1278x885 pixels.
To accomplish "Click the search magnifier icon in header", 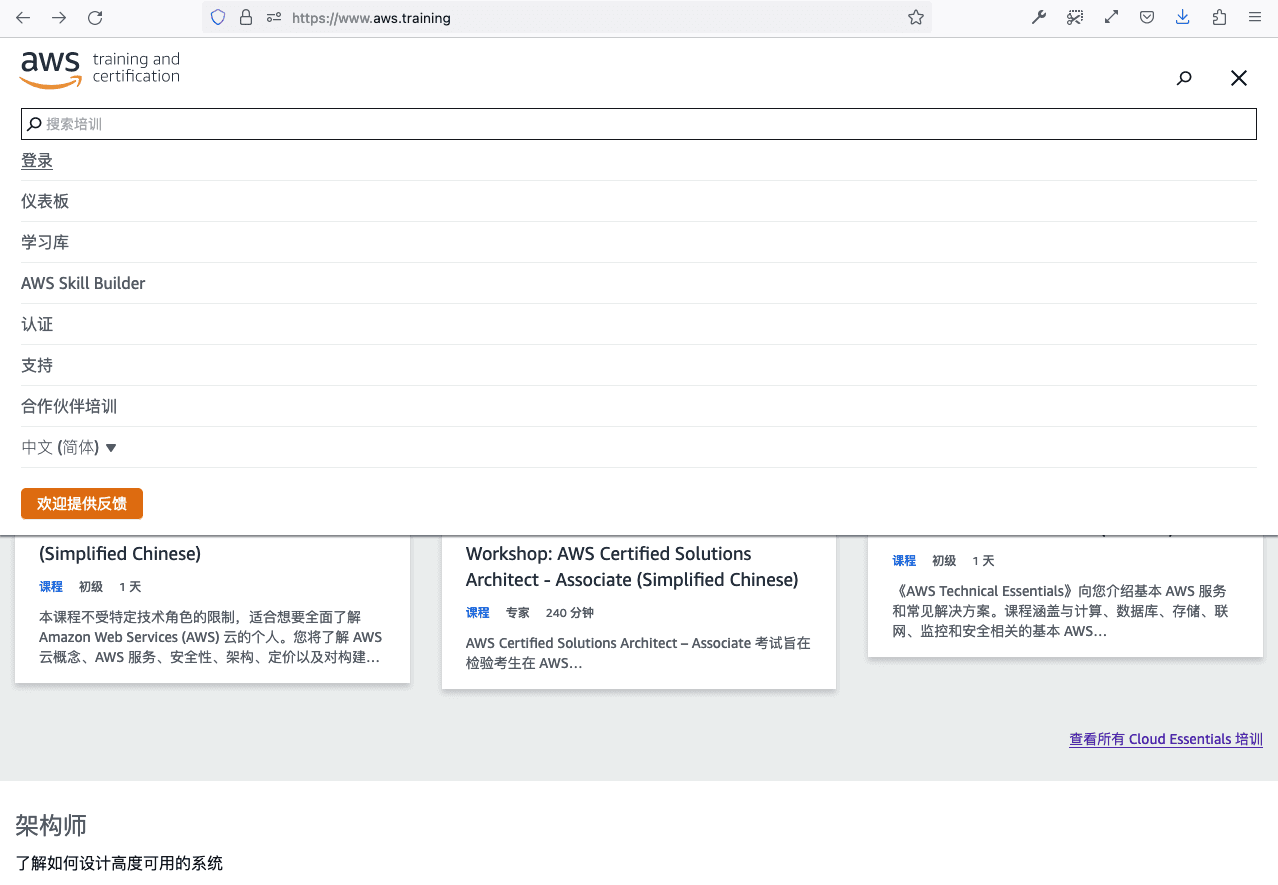I will pos(1184,78).
